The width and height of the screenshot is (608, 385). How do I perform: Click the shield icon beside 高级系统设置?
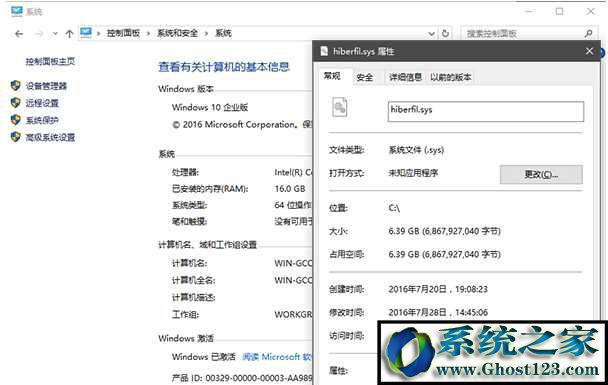16,136
